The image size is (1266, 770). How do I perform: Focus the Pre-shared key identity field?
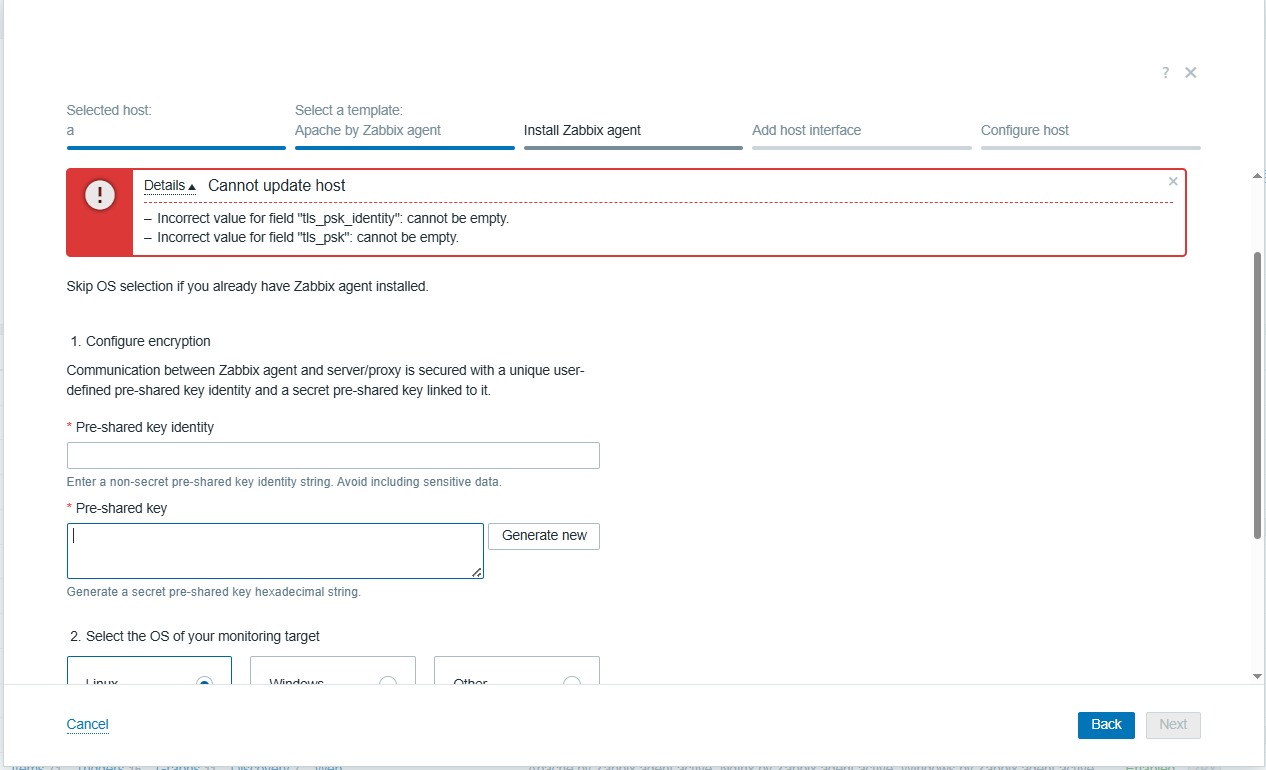pyautogui.click(x=333, y=456)
